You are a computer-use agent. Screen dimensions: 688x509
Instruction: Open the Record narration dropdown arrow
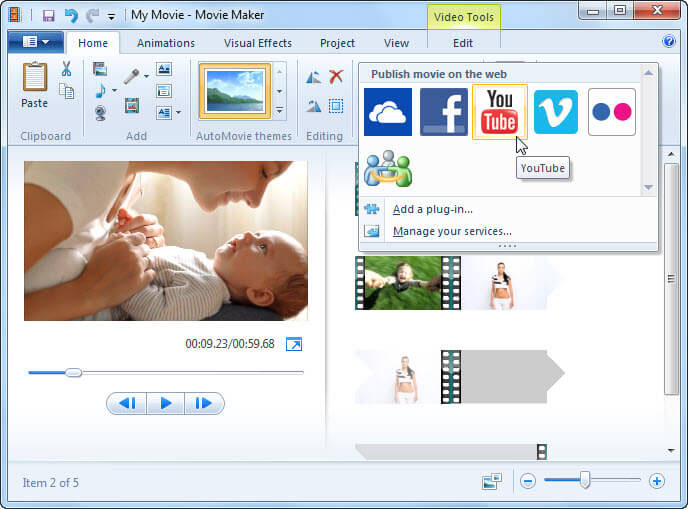pos(147,76)
